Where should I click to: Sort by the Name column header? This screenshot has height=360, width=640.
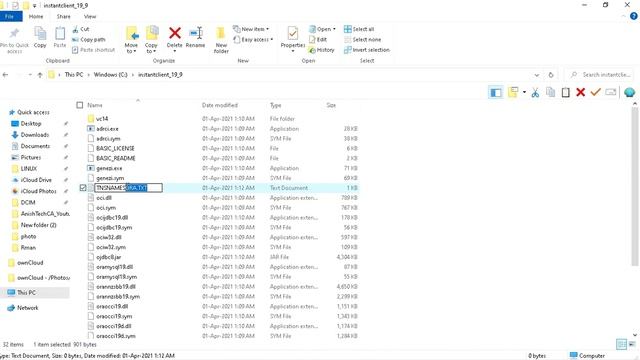click(95, 105)
